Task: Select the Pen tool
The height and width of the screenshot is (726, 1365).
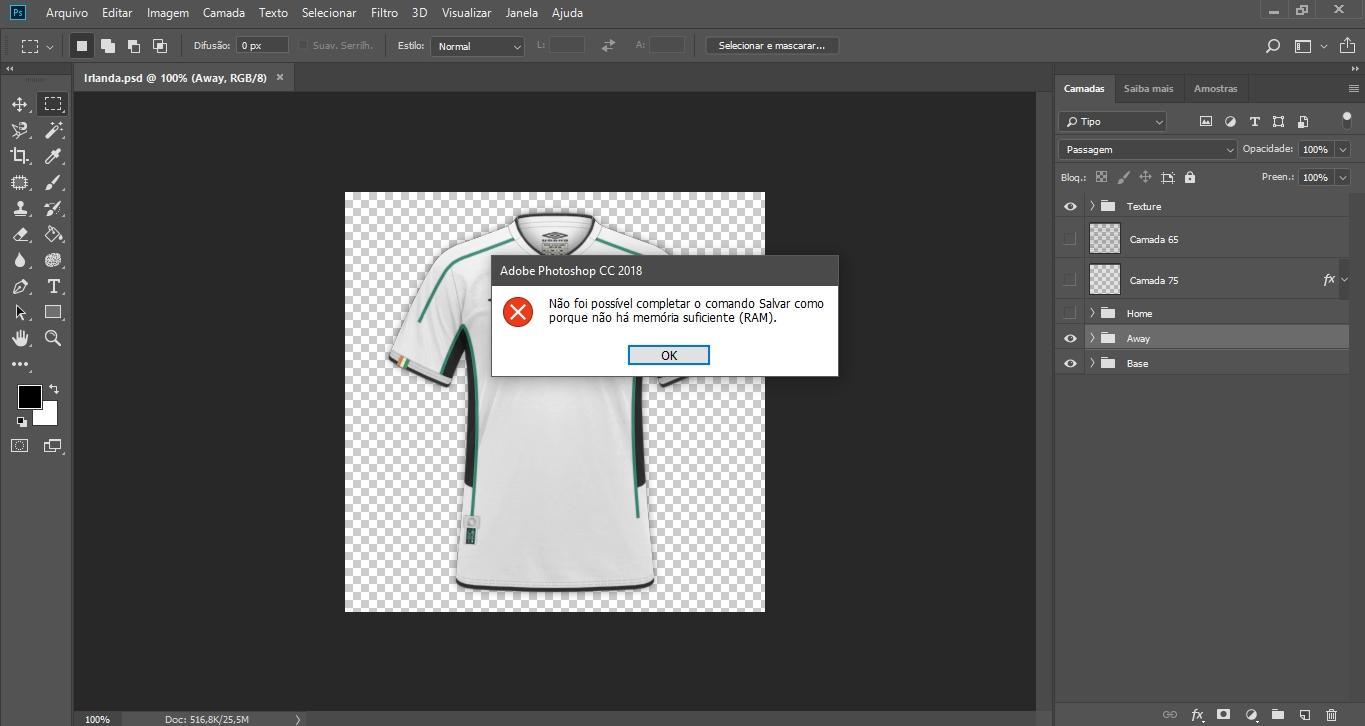Action: [19, 286]
